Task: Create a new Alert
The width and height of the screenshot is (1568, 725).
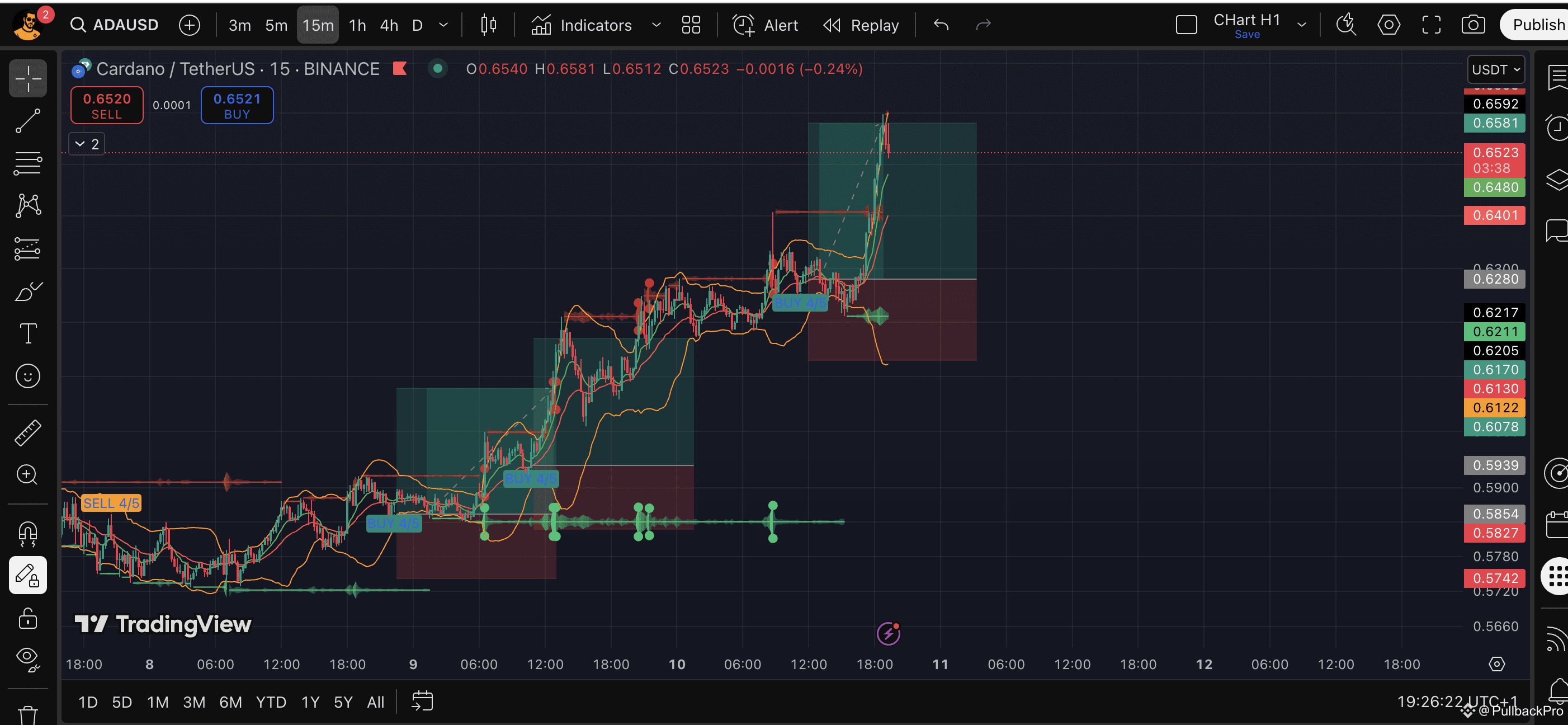Action: [x=764, y=25]
